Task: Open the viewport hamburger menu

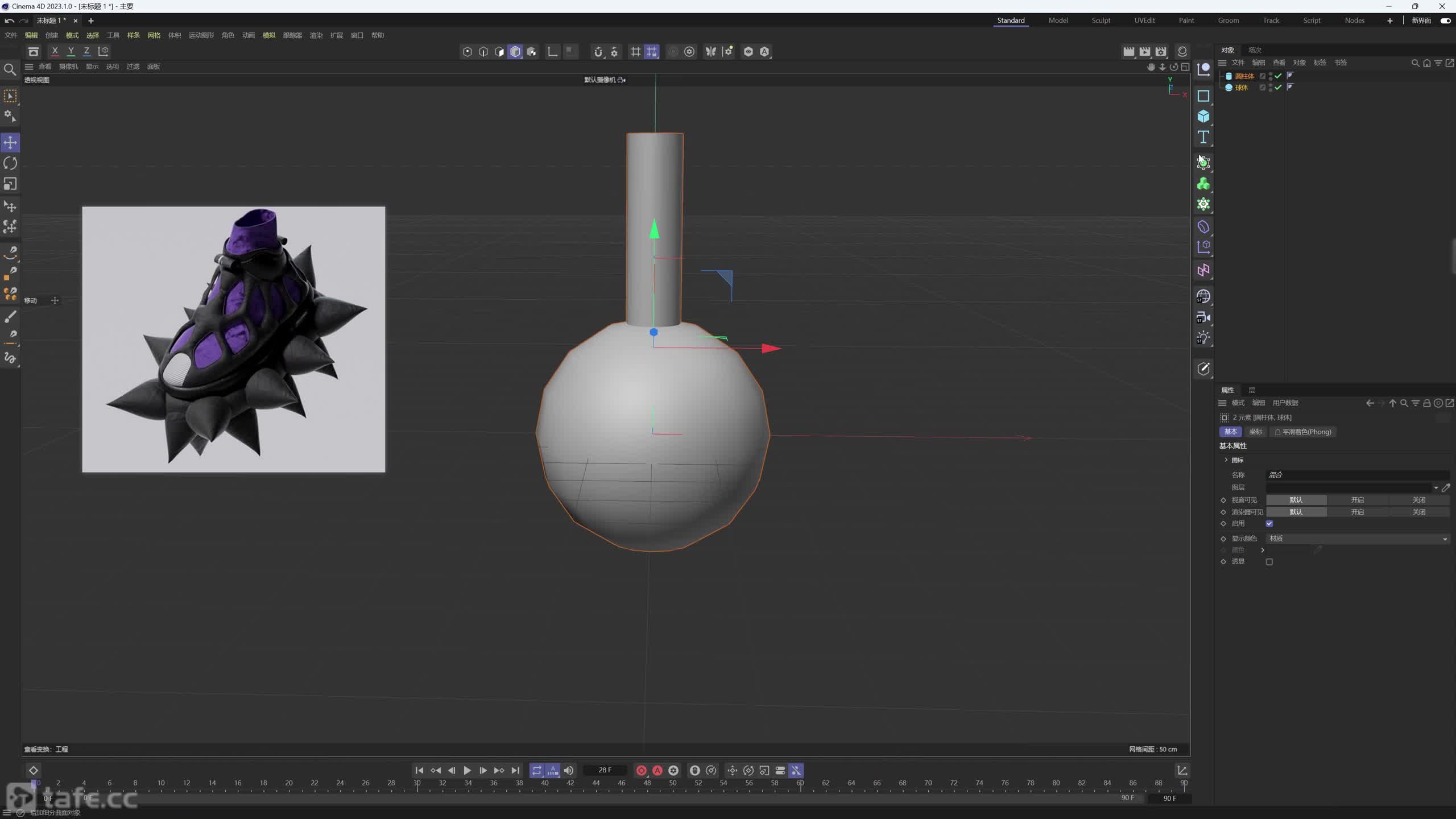Action: [29, 67]
